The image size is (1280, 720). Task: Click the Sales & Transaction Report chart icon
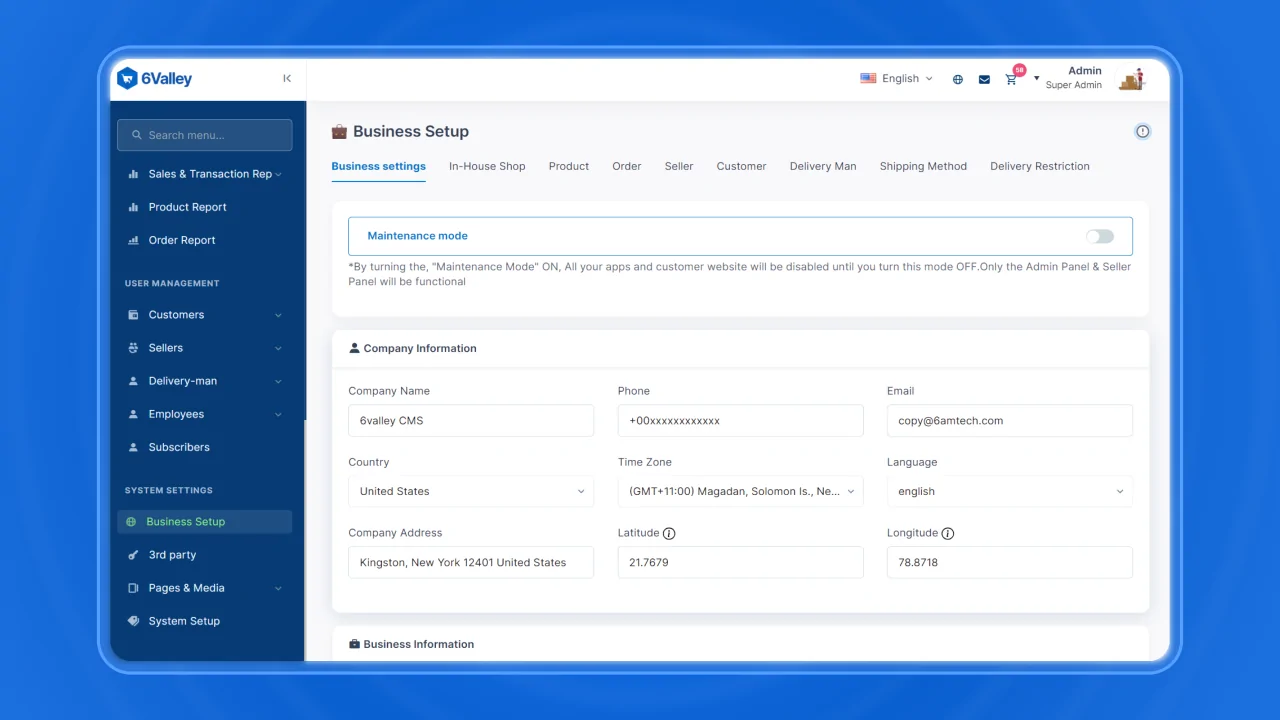(x=133, y=174)
